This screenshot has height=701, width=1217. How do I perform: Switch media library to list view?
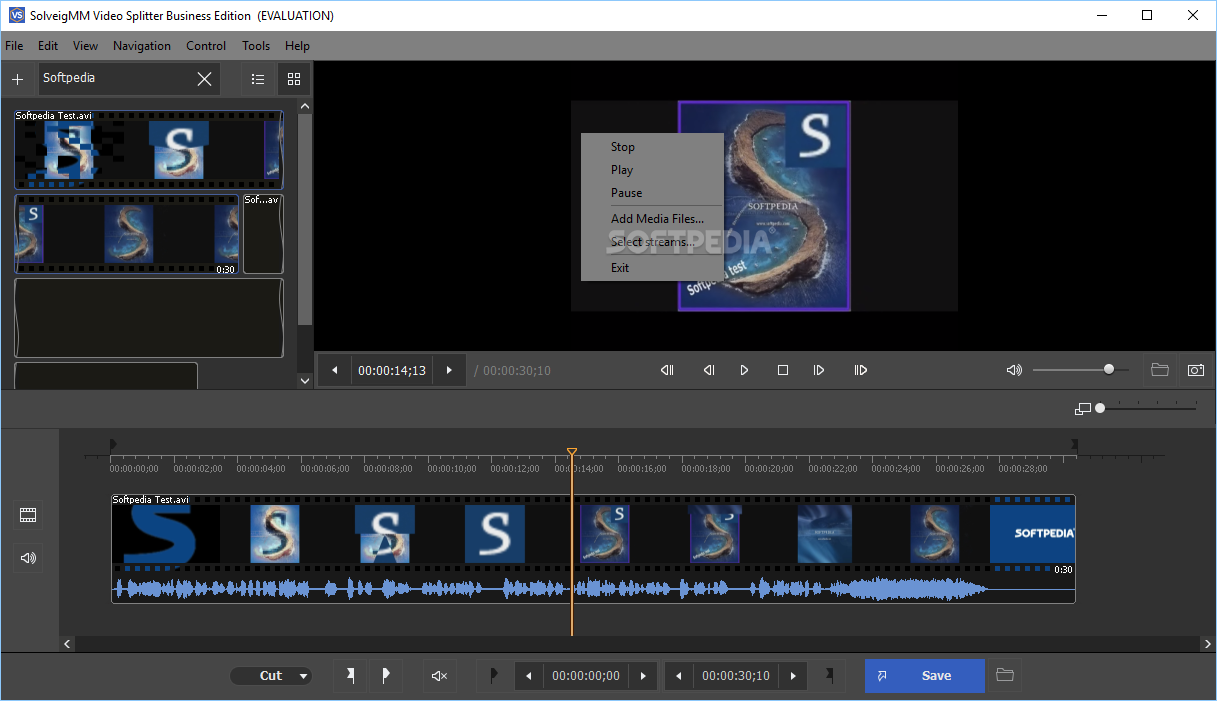pyautogui.click(x=258, y=79)
